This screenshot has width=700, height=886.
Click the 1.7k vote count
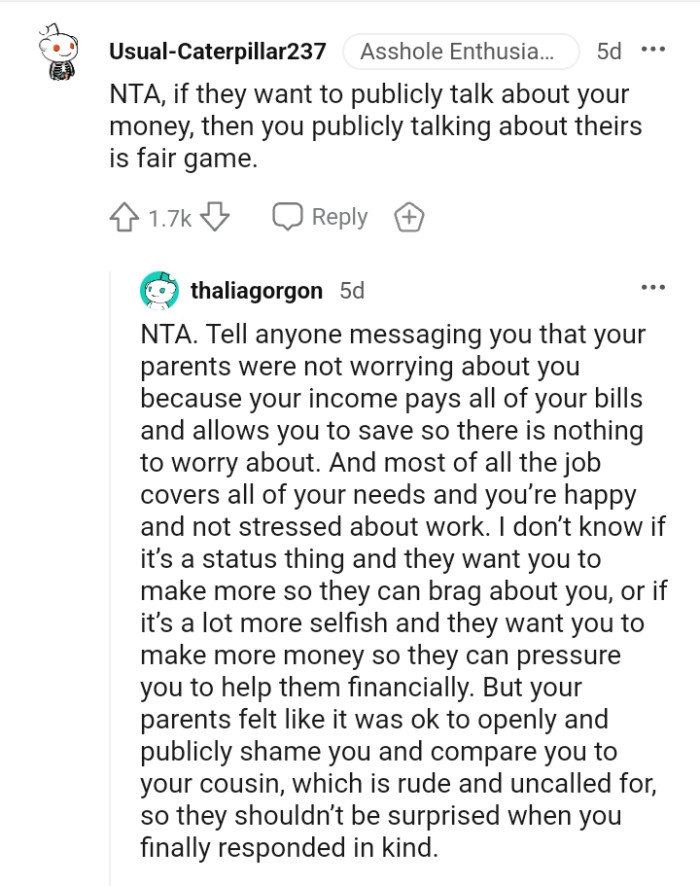172,217
